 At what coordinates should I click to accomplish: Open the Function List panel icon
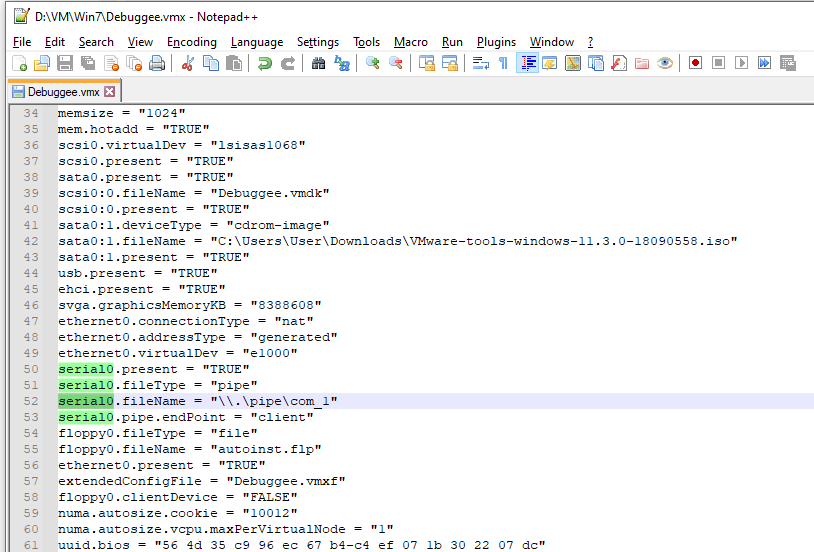coord(619,63)
